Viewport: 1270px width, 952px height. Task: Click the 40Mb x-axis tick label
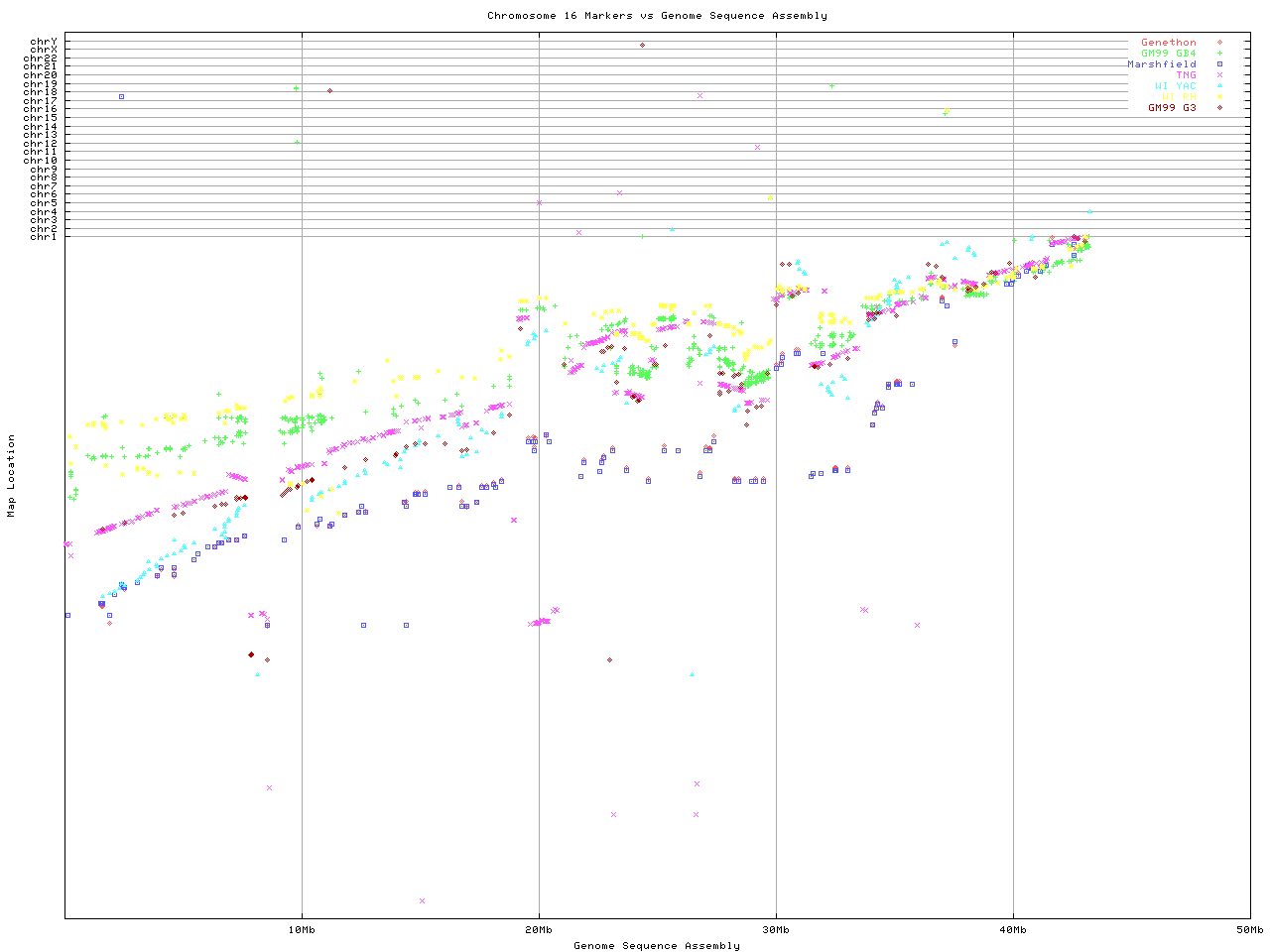pyautogui.click(x=1013, y=929)
